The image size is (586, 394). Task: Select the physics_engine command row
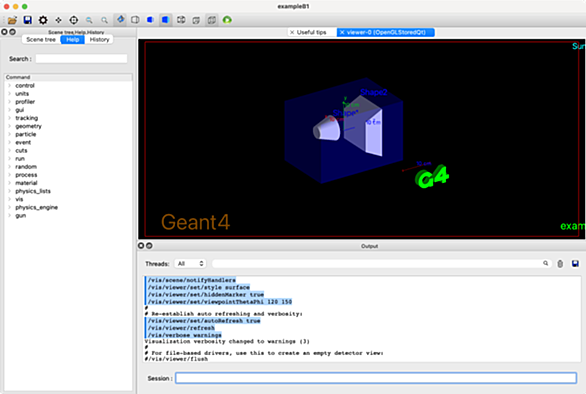pos(68,207)
